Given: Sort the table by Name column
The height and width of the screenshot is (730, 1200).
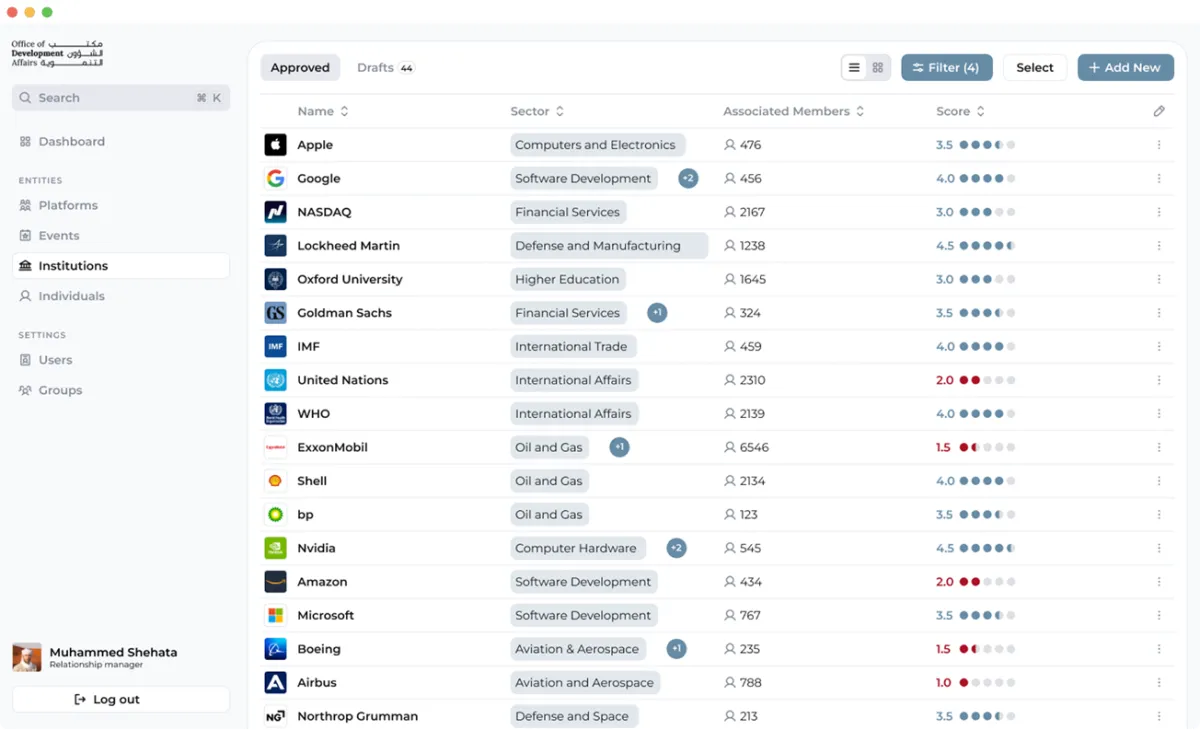Looking at the screenshot, I should (x=323, y=111).
